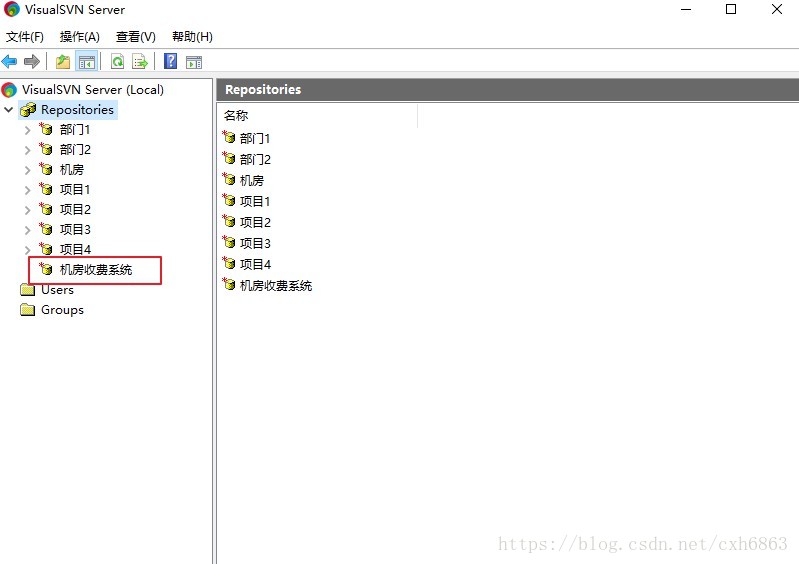This screenshot has width=799, height=564.
Task: Open the 帮助(H) menu
Action: click(192, 37)
